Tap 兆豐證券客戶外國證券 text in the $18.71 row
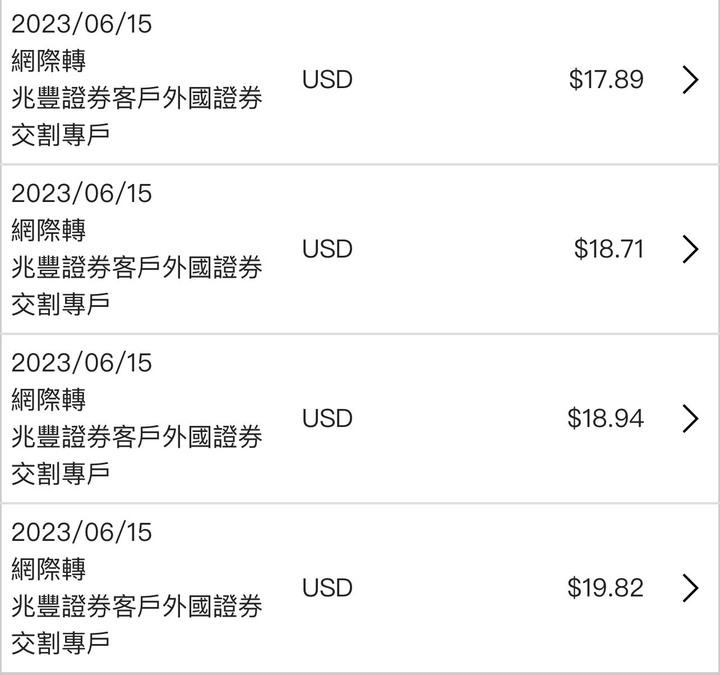 click(x=136, y=267)
